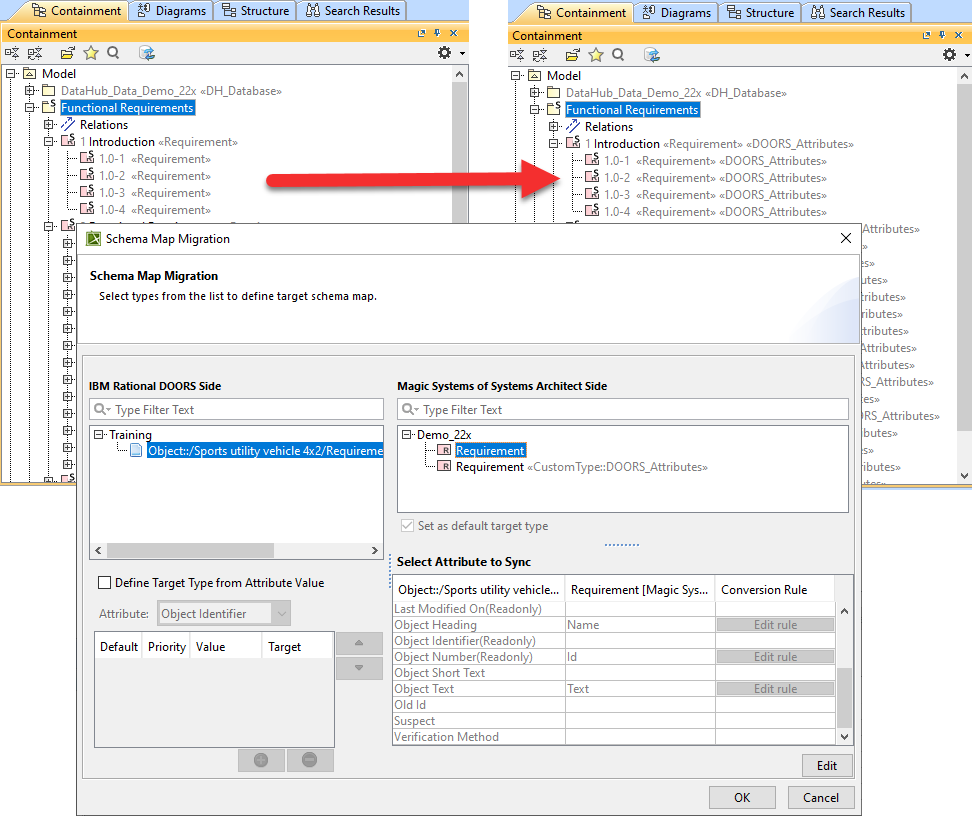This screenshot has height=816, width=972.
Task: Click the Conversion Rule column header
Action: (x=774, y=590)
